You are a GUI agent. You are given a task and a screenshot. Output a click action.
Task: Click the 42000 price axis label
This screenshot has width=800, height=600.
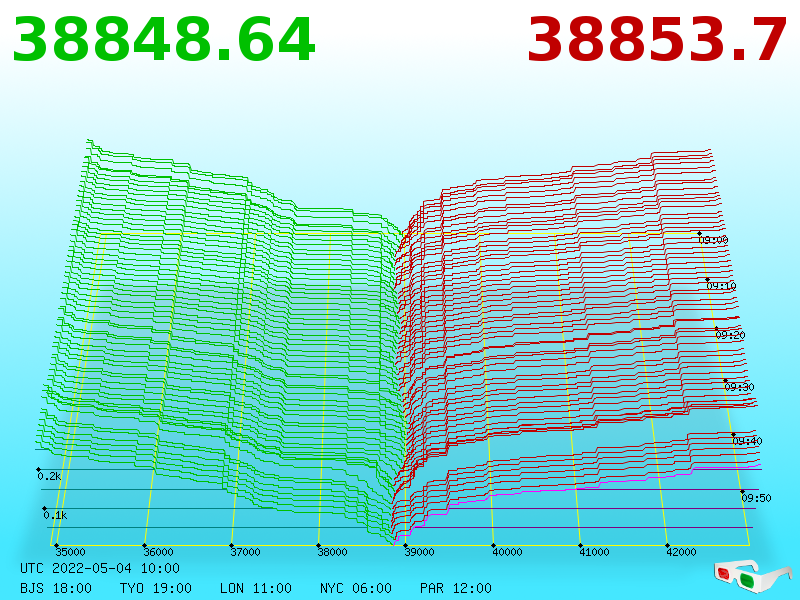click(x=682, y=552)
